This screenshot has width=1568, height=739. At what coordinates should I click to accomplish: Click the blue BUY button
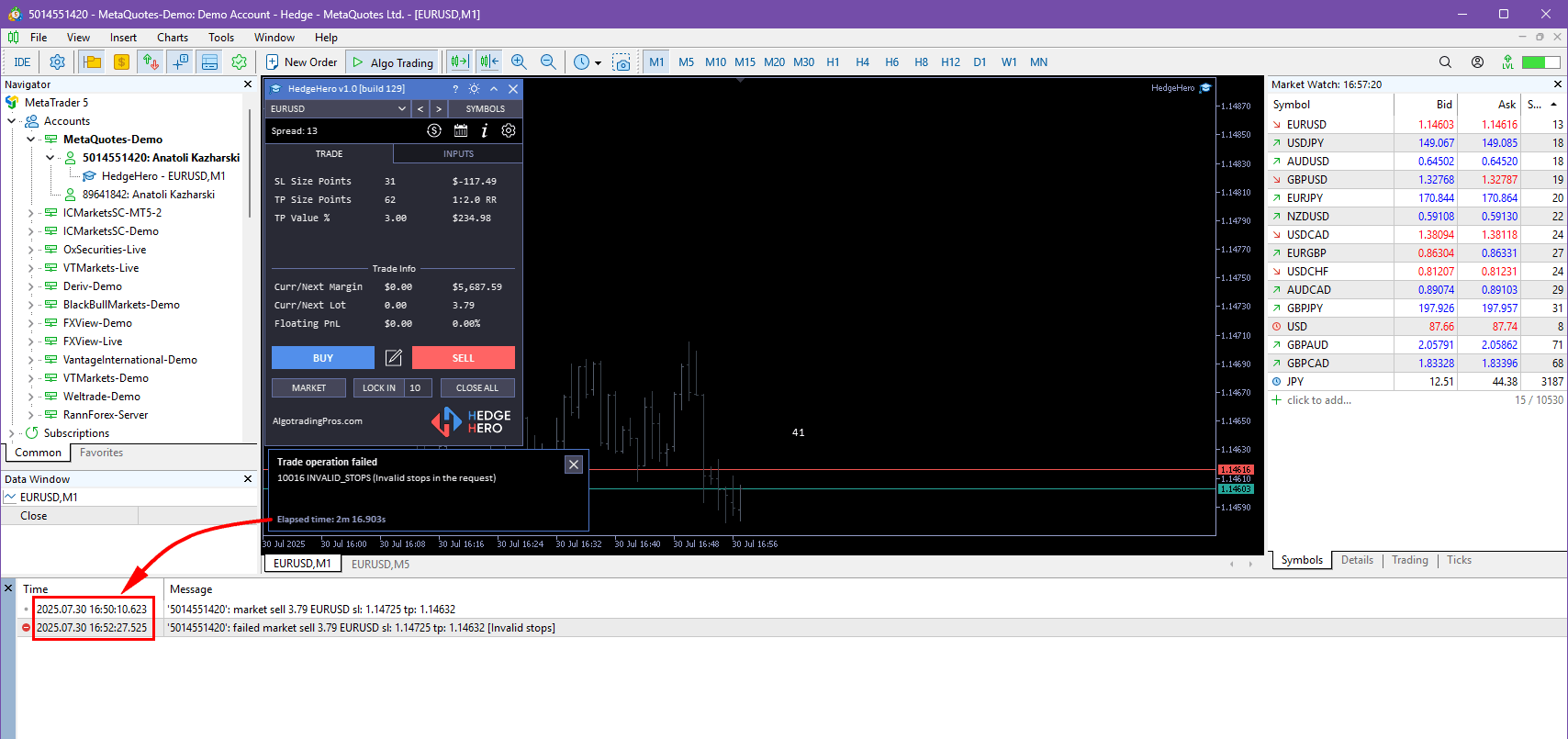pos(323,358)
